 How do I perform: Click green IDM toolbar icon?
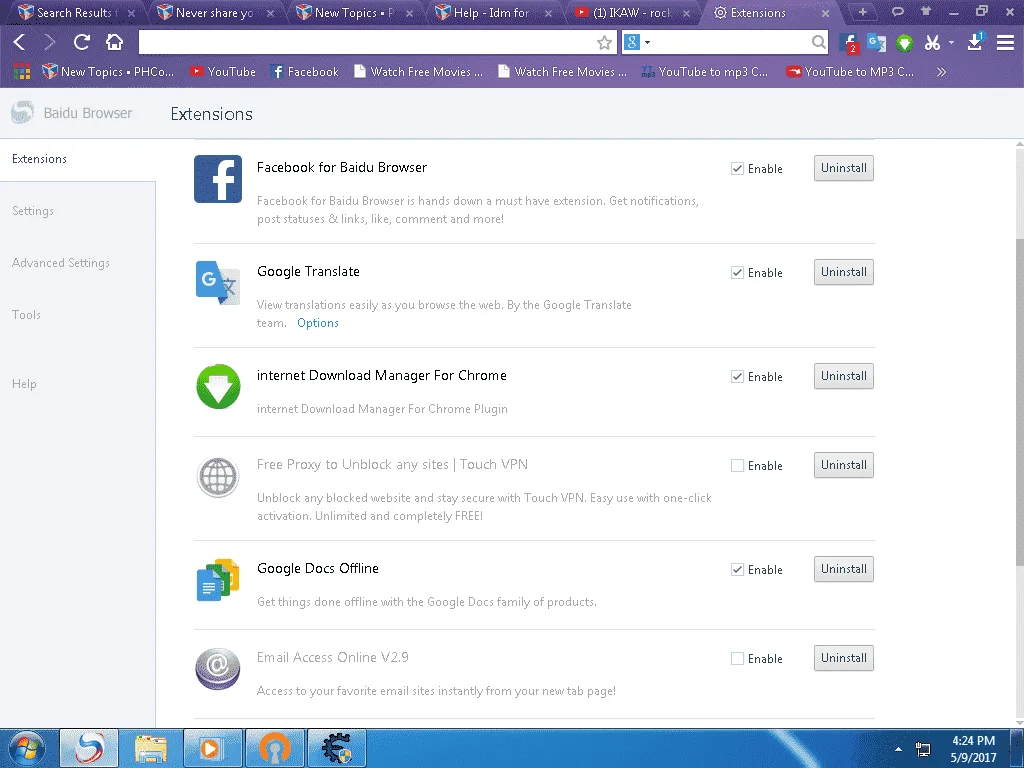pyautogui.click(x=904, y=43)
